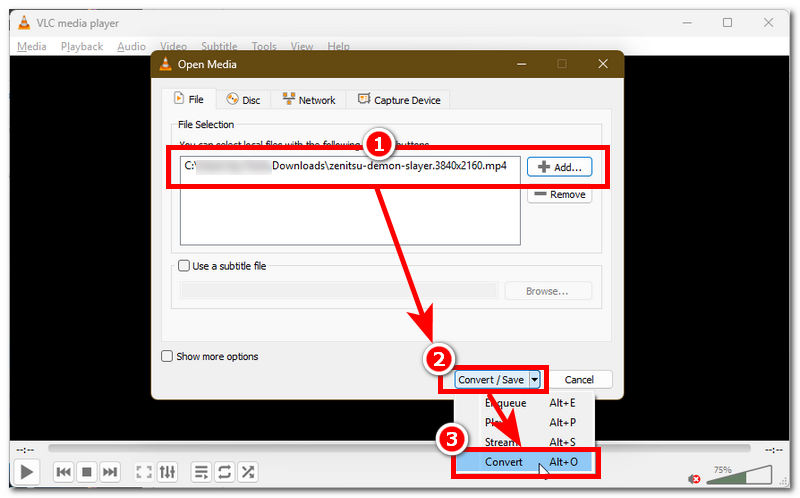This screenshot has height=498, width=800.
Task: Choose Convert from the dropdown menu
Action: (504, 462)
